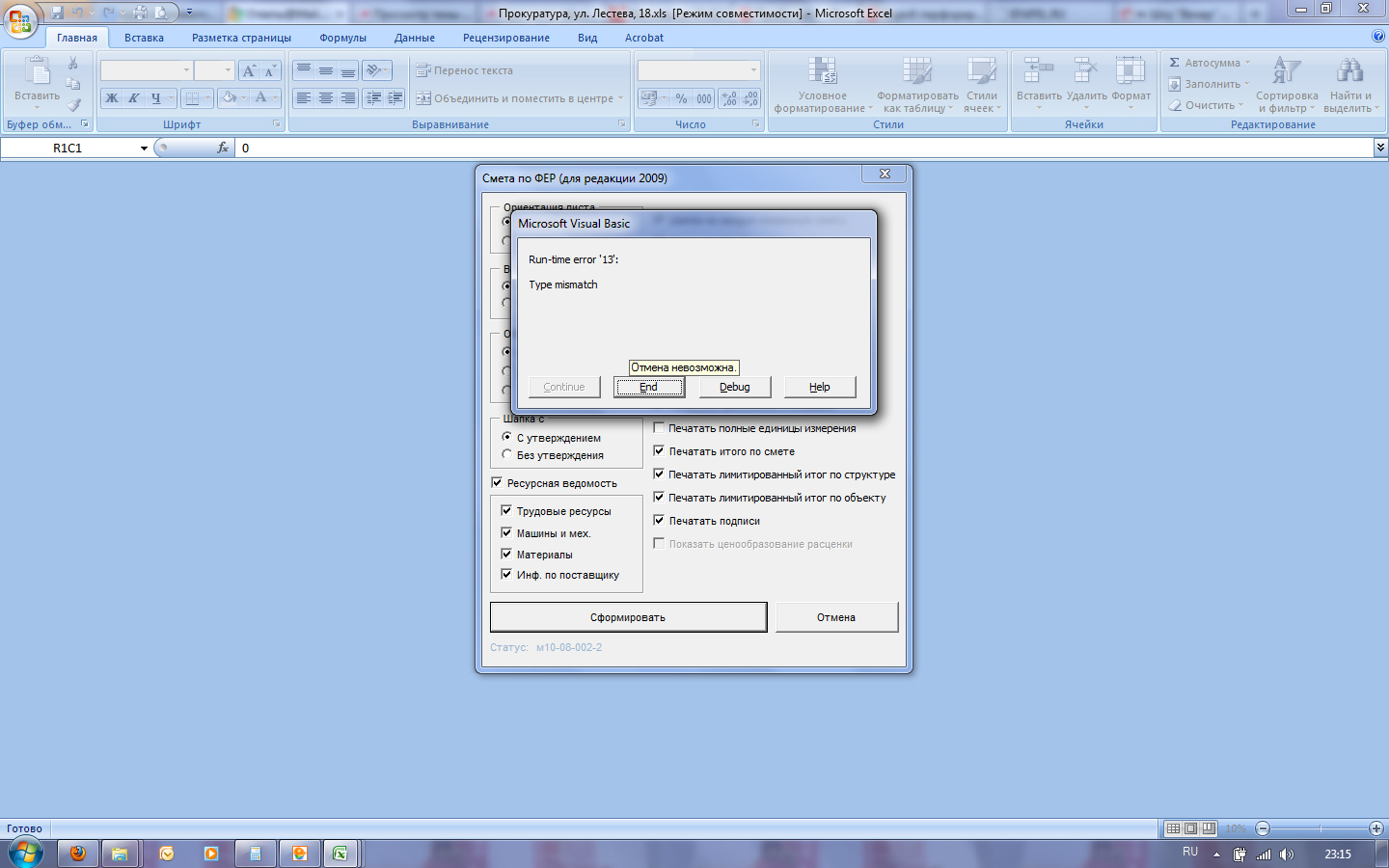Click the Office button logo

point(21,20)
